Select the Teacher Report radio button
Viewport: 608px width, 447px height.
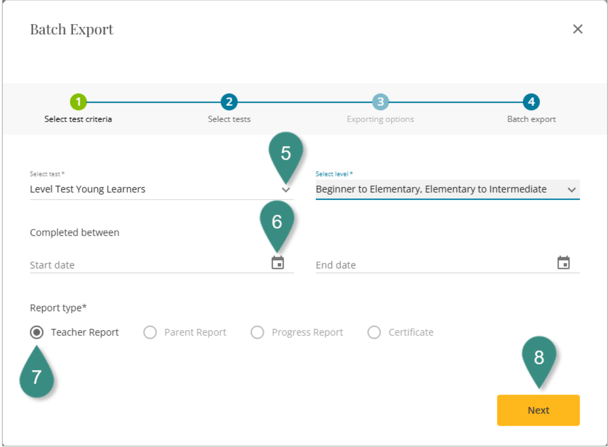(37, 332)
